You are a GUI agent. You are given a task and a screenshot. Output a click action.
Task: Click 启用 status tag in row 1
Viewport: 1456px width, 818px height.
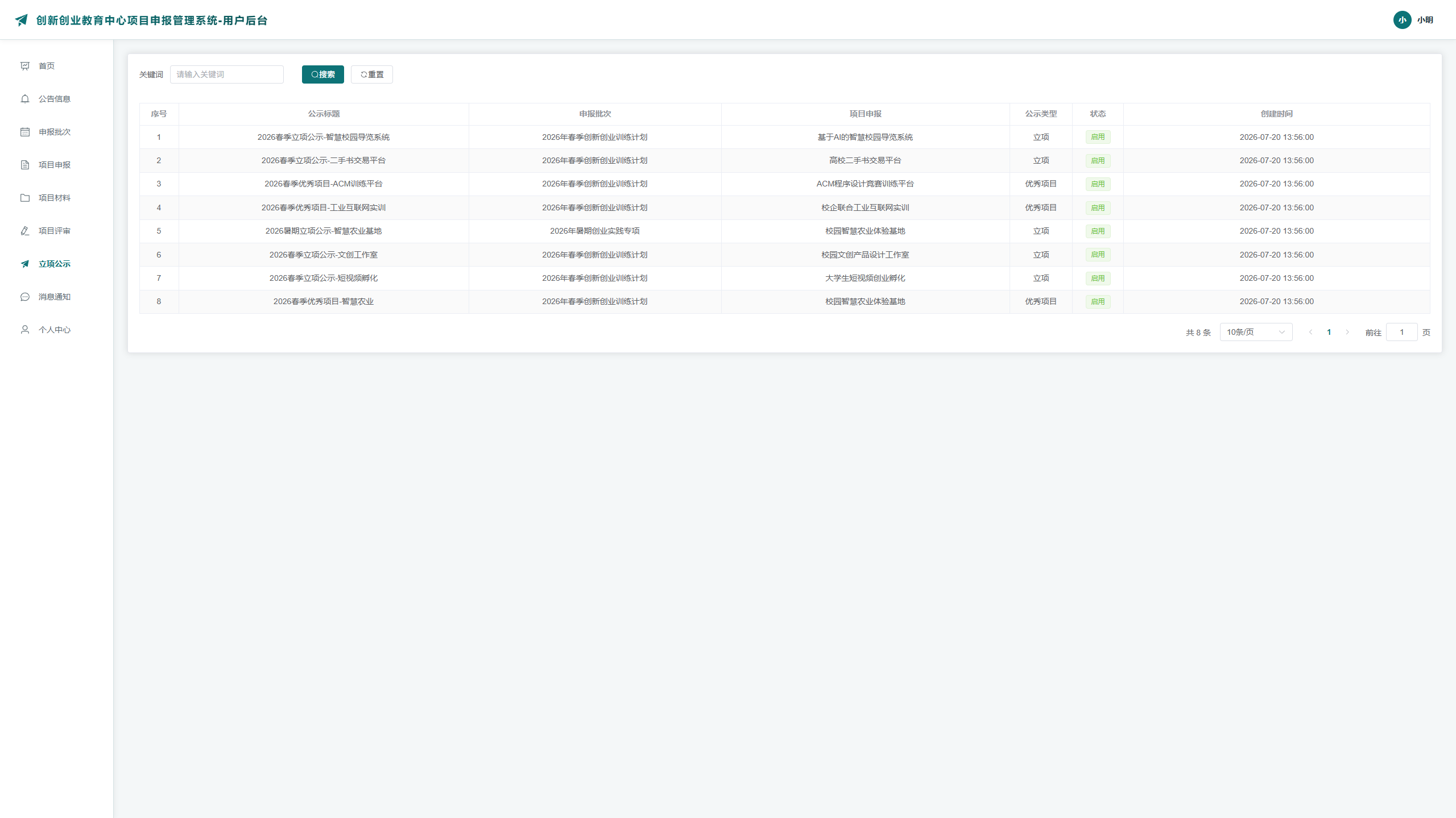click(x=1098, y=137)
